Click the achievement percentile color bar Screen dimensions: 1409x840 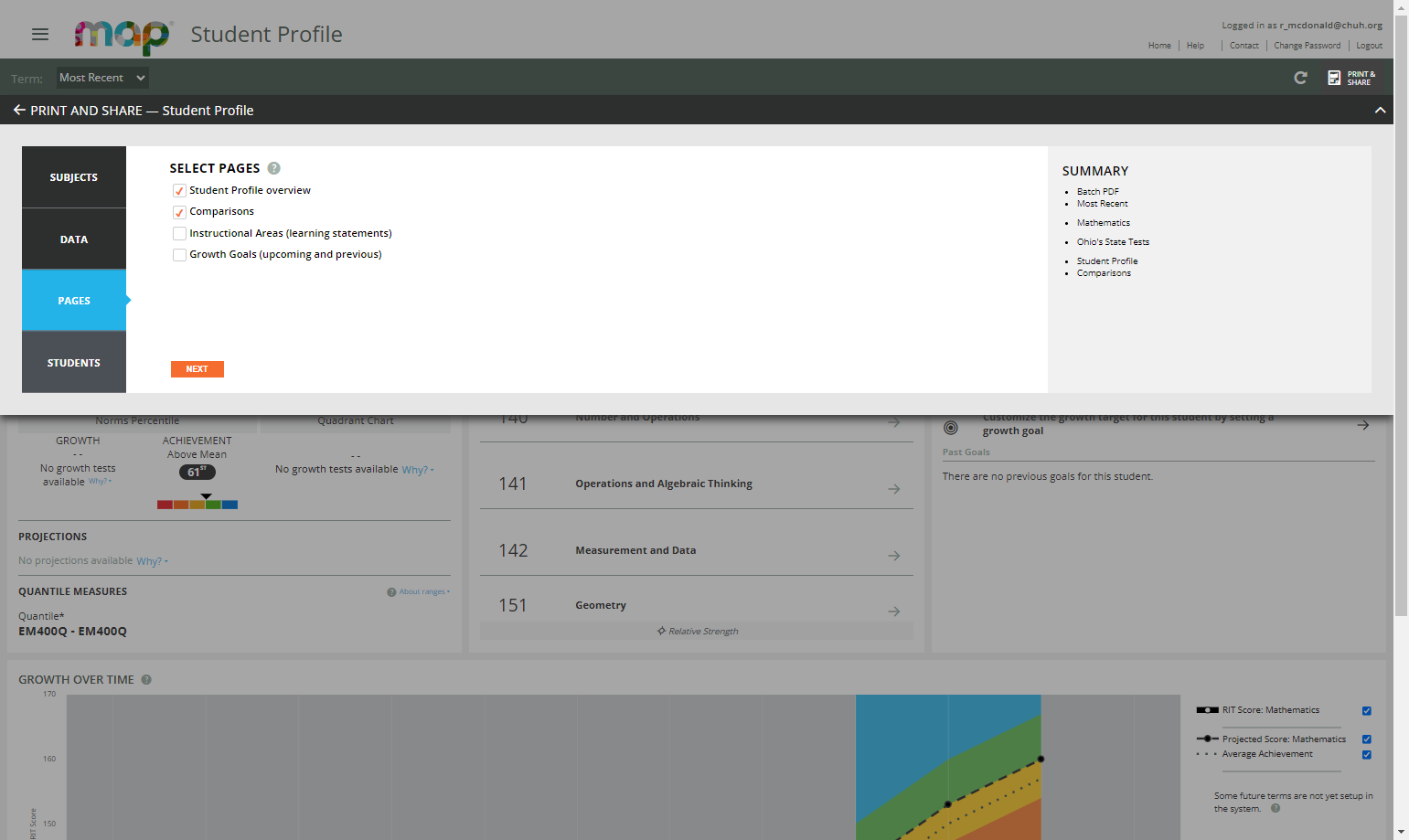[x=197, y=505]
